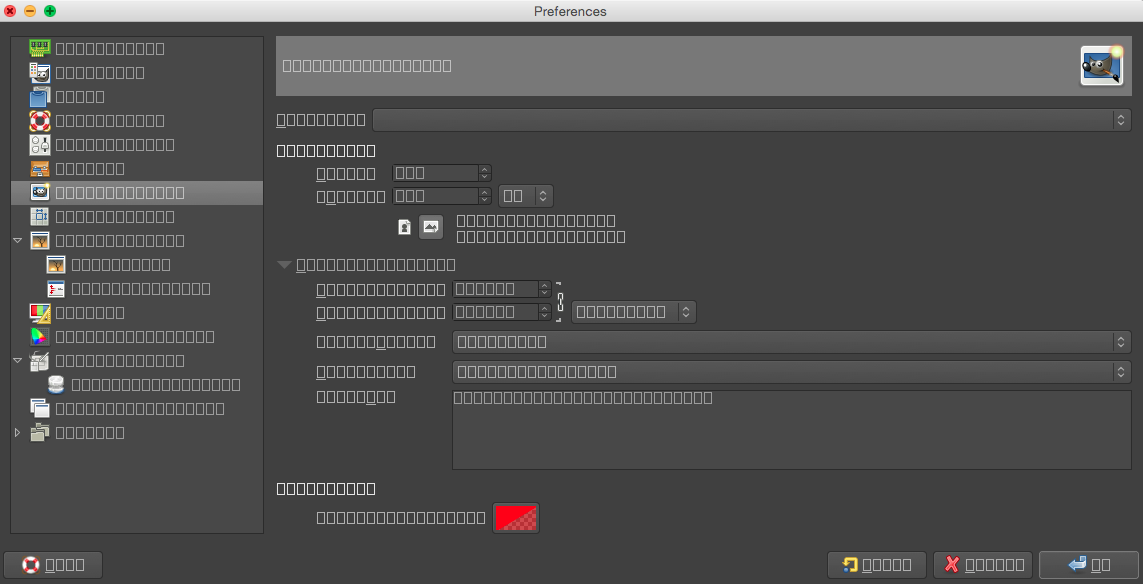
Task: Open the Appearance sub-item under Image Windows
Action: (137, 265)
